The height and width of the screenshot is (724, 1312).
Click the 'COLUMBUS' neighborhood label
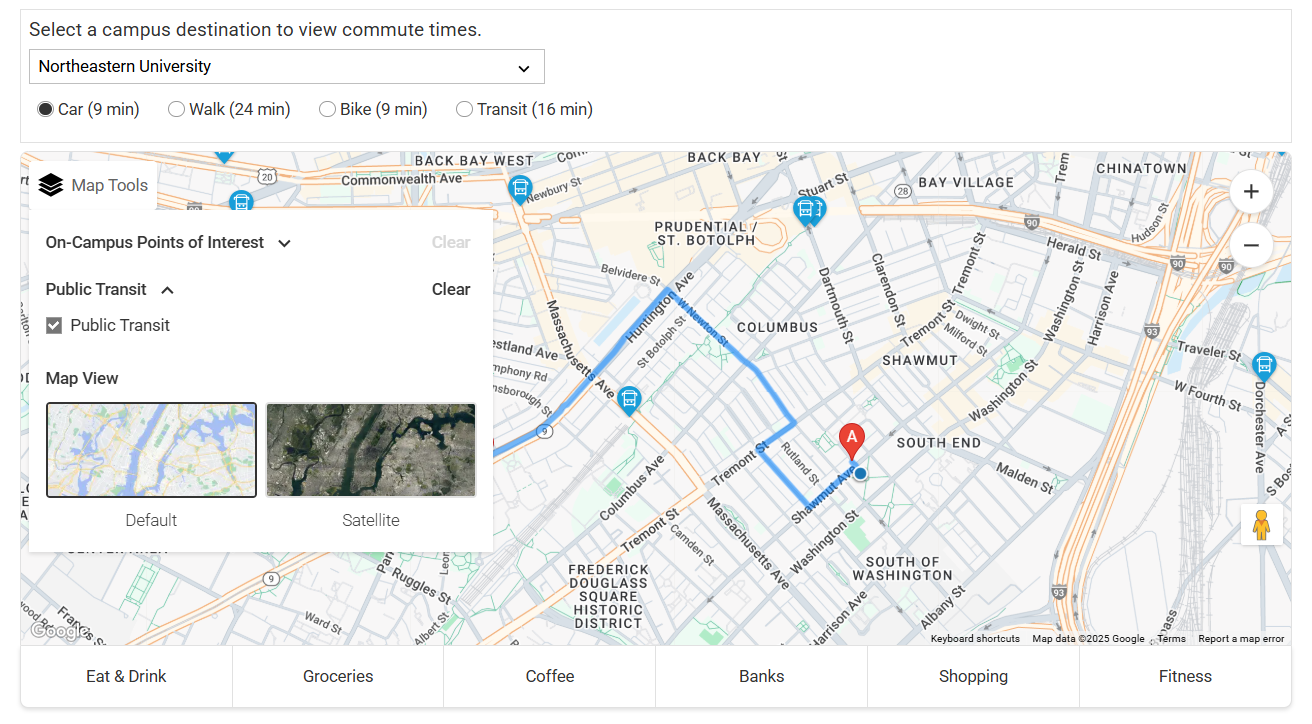777,327
